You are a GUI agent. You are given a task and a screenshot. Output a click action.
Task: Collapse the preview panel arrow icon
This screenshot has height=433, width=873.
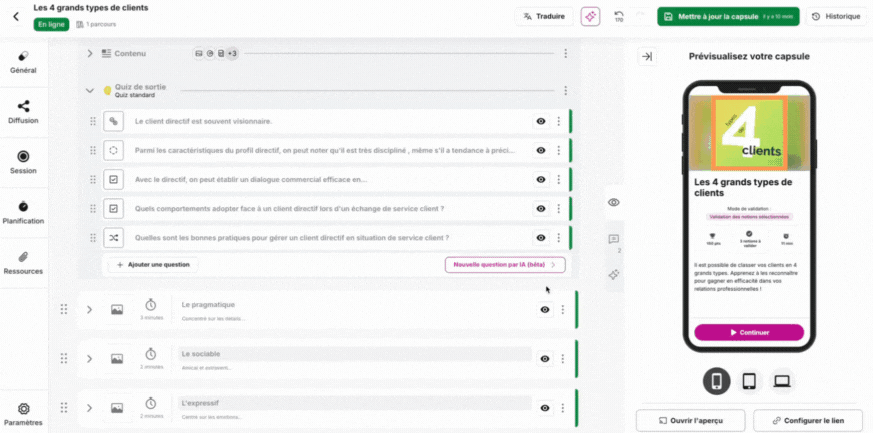(646, 56)
